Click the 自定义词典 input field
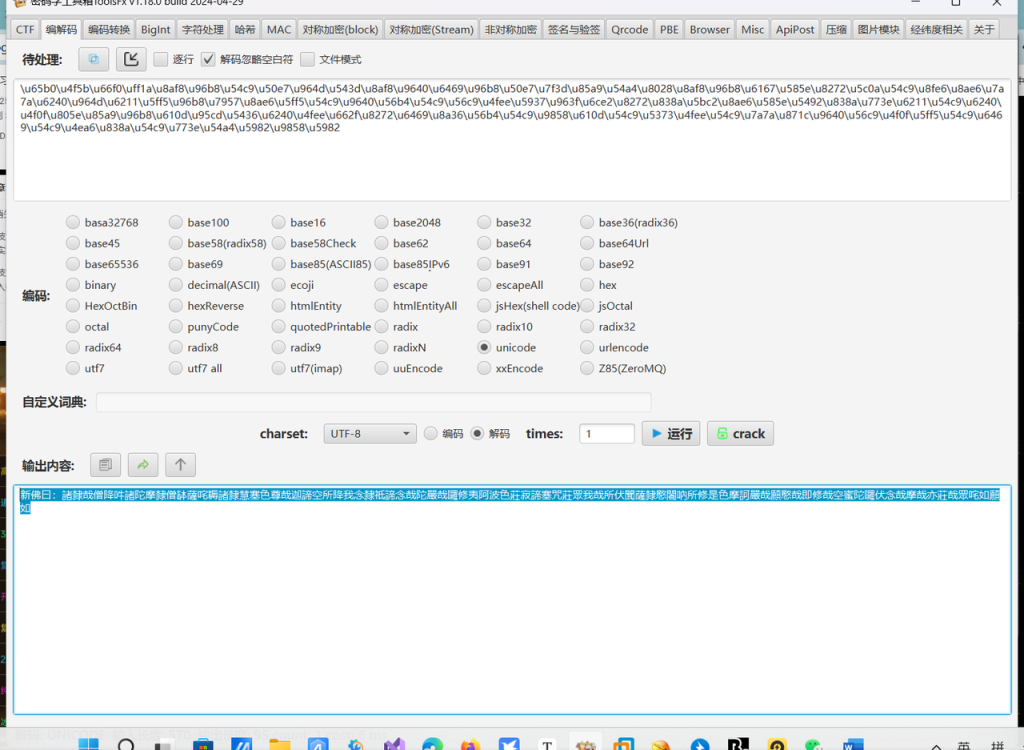The height and width of the screenshot is (750, 1024). (x=373, y=402)
